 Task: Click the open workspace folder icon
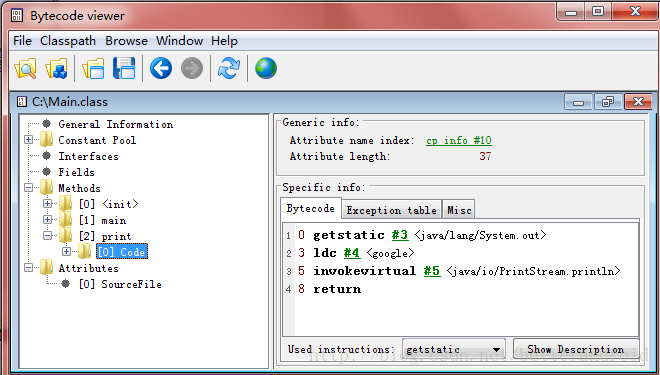tap(93, 68)
